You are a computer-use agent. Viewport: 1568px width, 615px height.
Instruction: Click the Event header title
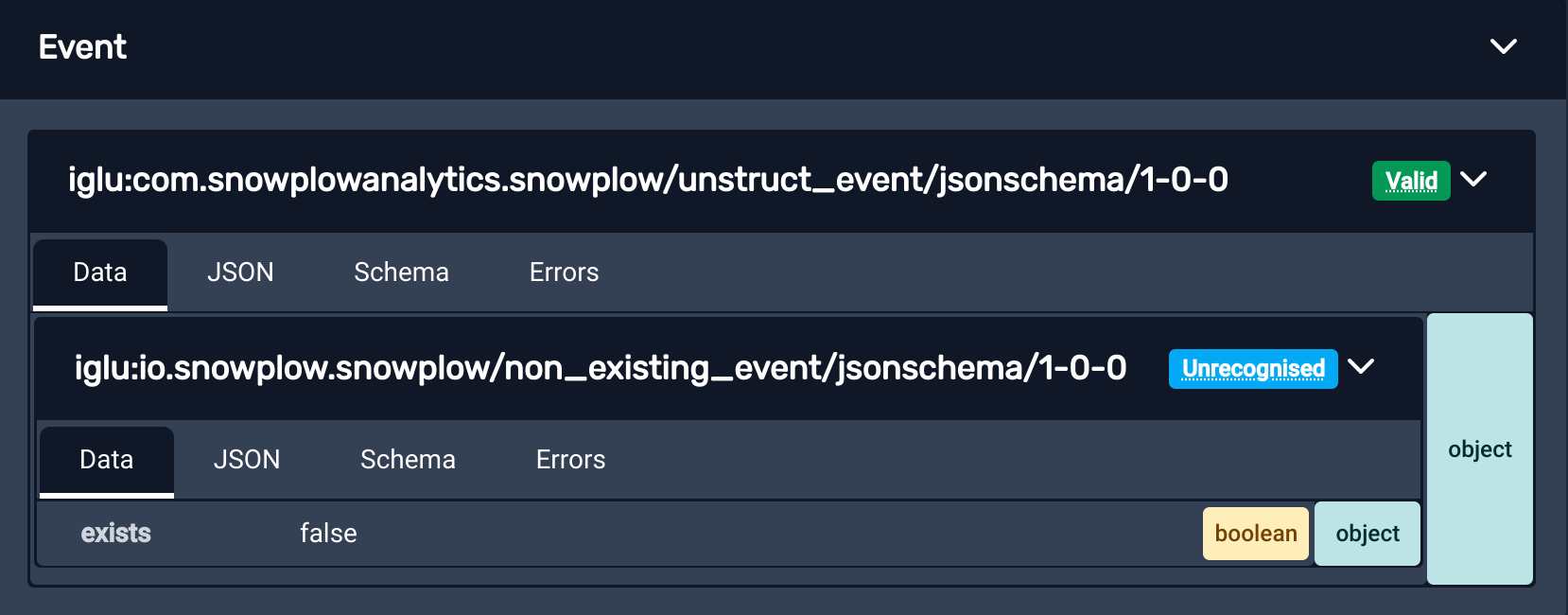point(82,47)
